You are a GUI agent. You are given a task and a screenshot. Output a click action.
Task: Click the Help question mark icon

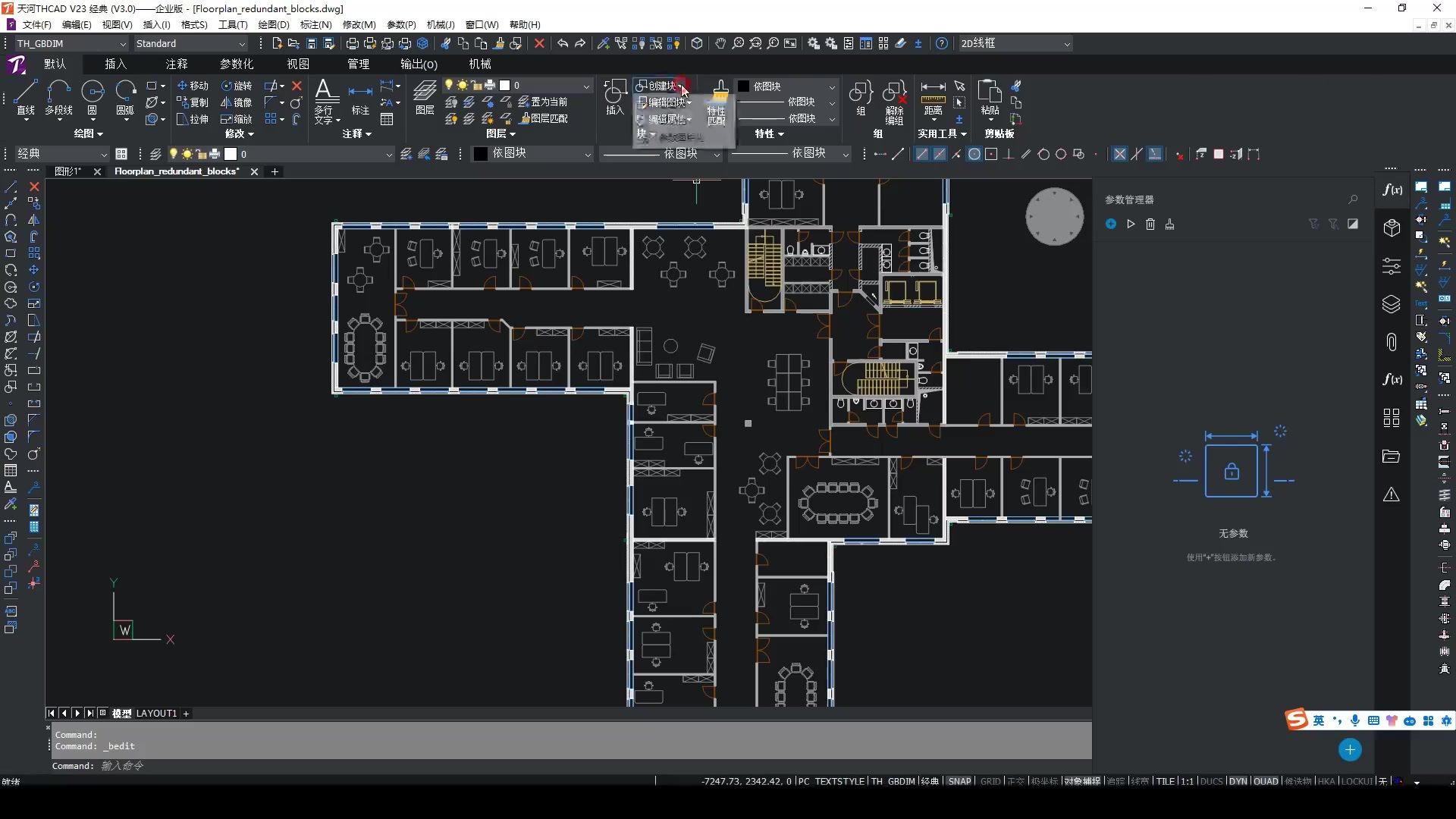point(942,44)
